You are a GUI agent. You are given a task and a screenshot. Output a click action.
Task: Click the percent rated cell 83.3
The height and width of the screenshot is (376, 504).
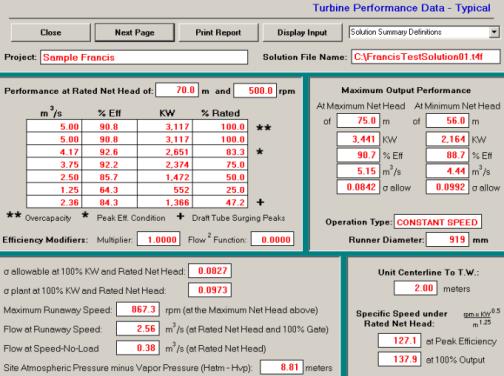pyautogui.click(x=220, y=152)
